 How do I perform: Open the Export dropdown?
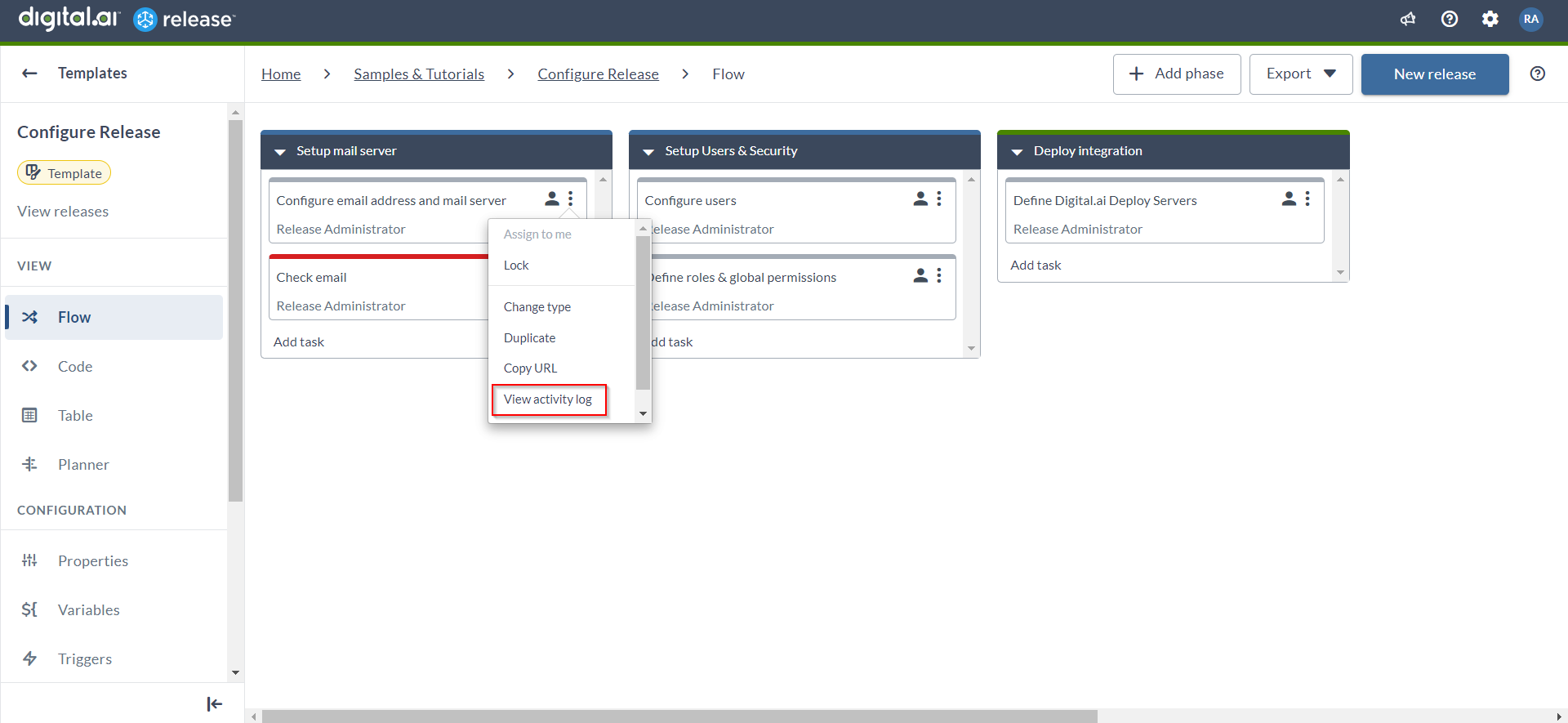click(1301, 74)
